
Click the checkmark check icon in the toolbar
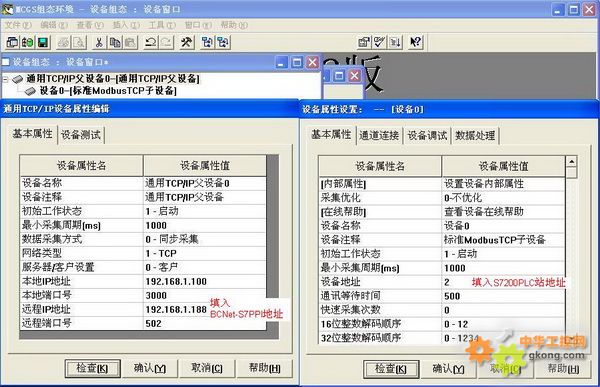(380, 42)
